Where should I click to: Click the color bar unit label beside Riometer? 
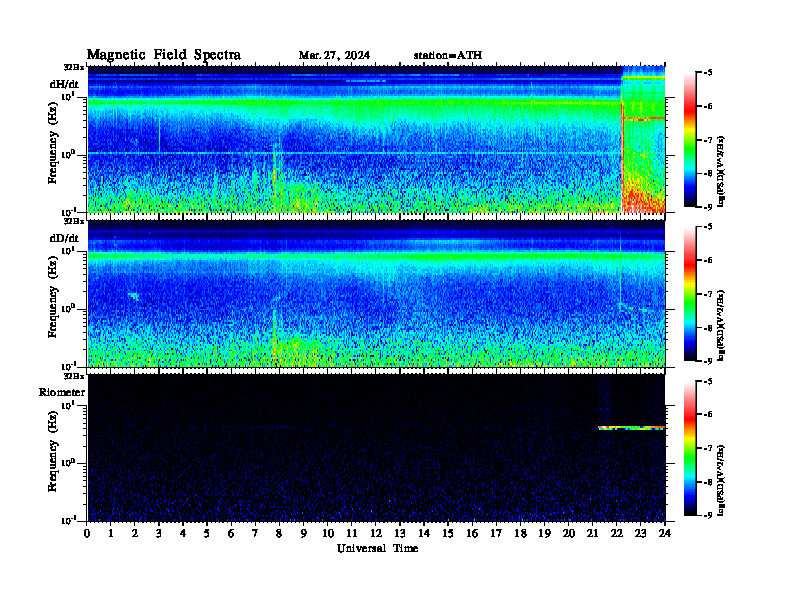(x=723, y=480)
